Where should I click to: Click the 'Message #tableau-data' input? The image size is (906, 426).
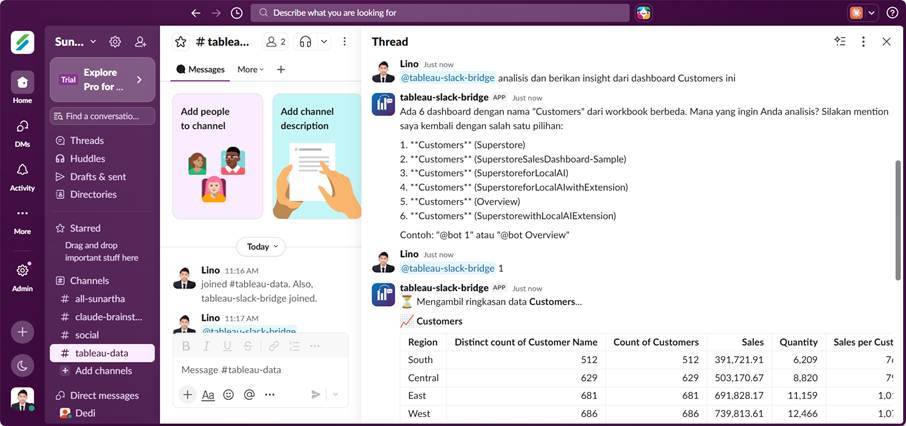(x=261, y=370)
